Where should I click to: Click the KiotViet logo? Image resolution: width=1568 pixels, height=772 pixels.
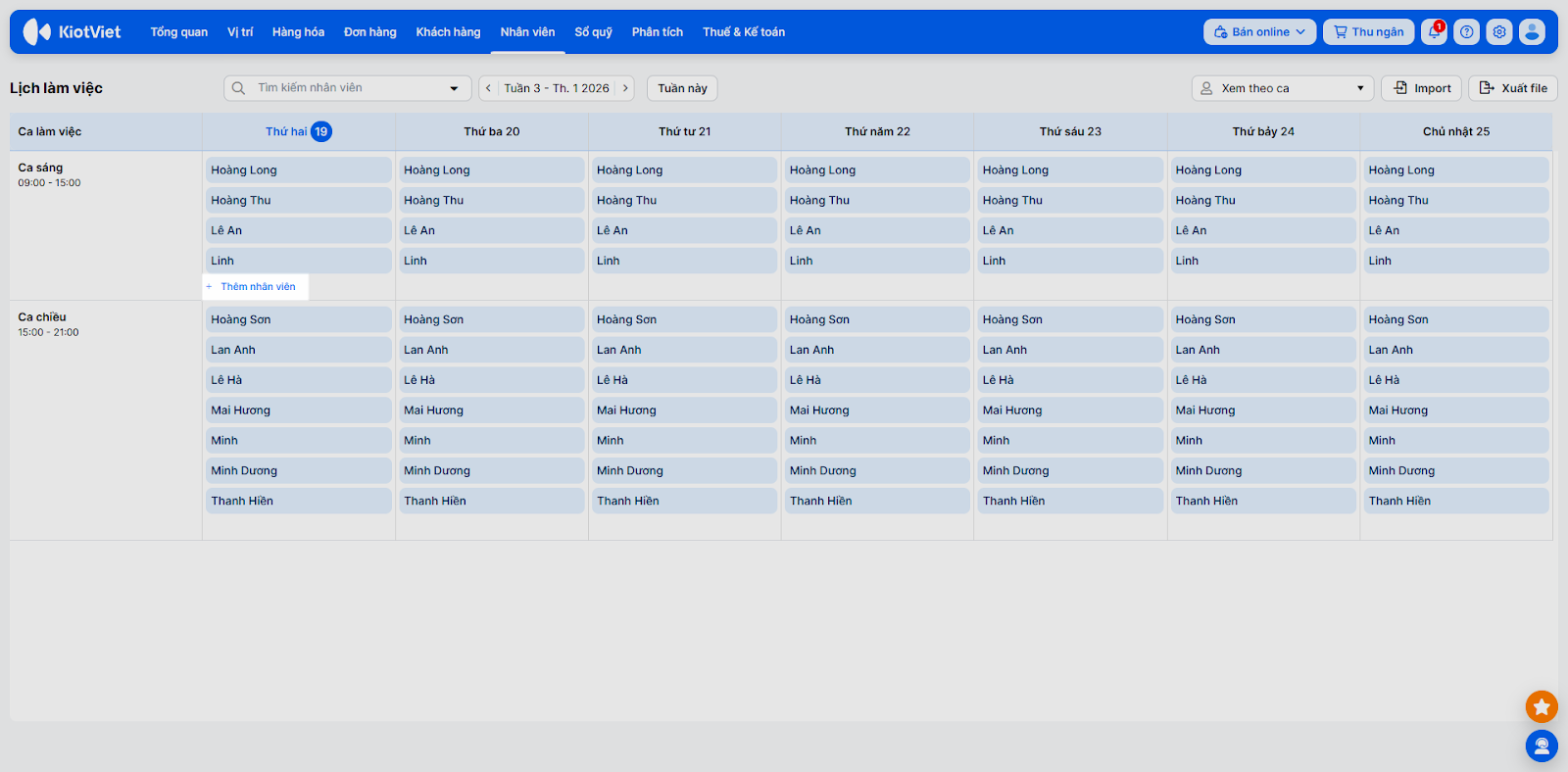coord(72,32)
